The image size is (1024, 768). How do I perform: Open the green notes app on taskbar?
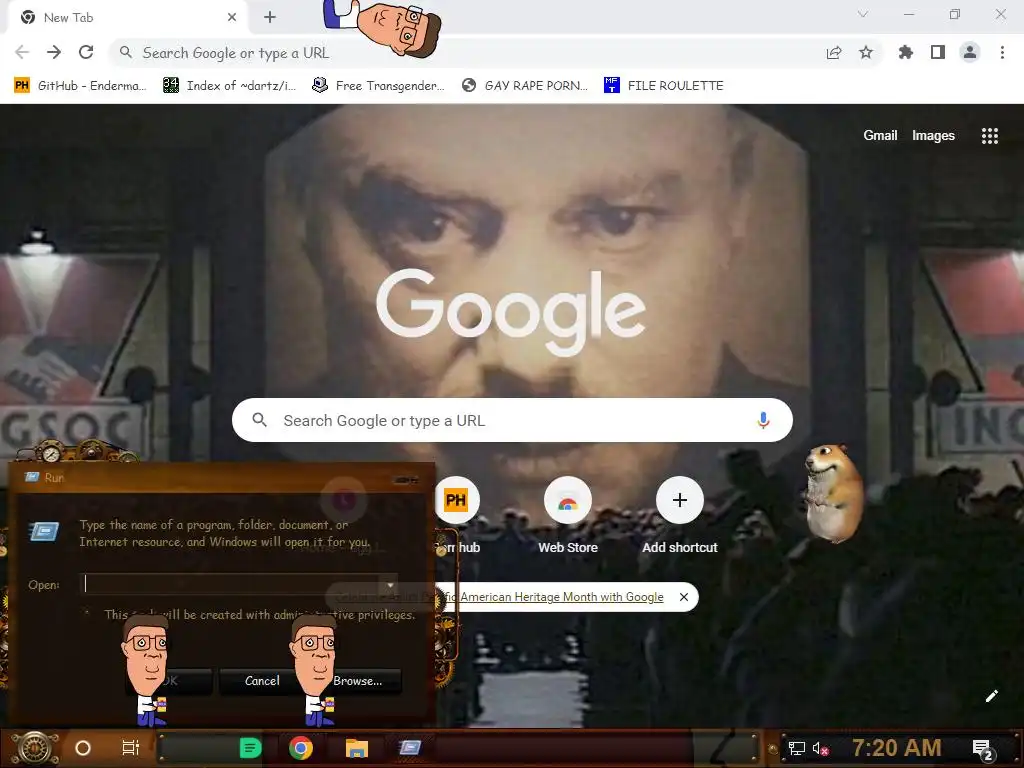[250, 748]
